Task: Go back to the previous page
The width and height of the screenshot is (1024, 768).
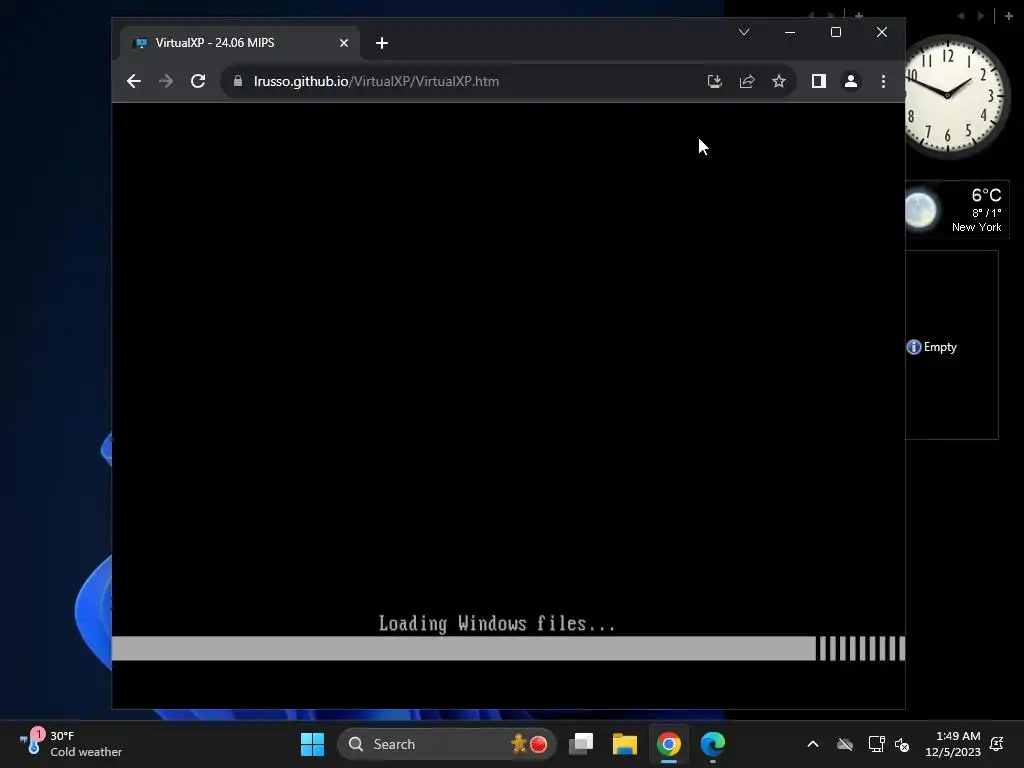Action: pyautogui.click(x=134, y=81)
